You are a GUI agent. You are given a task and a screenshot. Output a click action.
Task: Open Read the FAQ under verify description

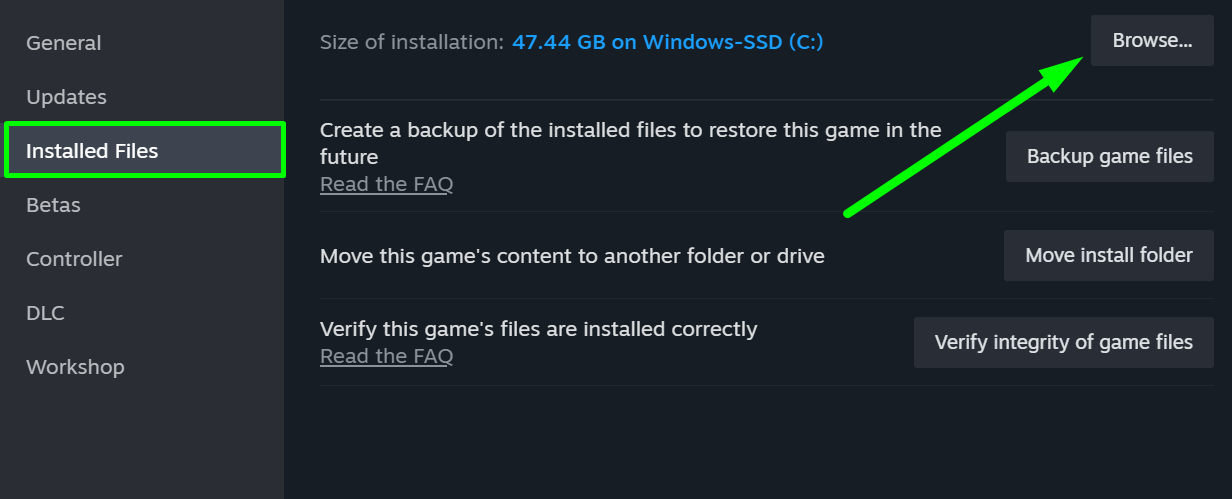click(386, 356)
